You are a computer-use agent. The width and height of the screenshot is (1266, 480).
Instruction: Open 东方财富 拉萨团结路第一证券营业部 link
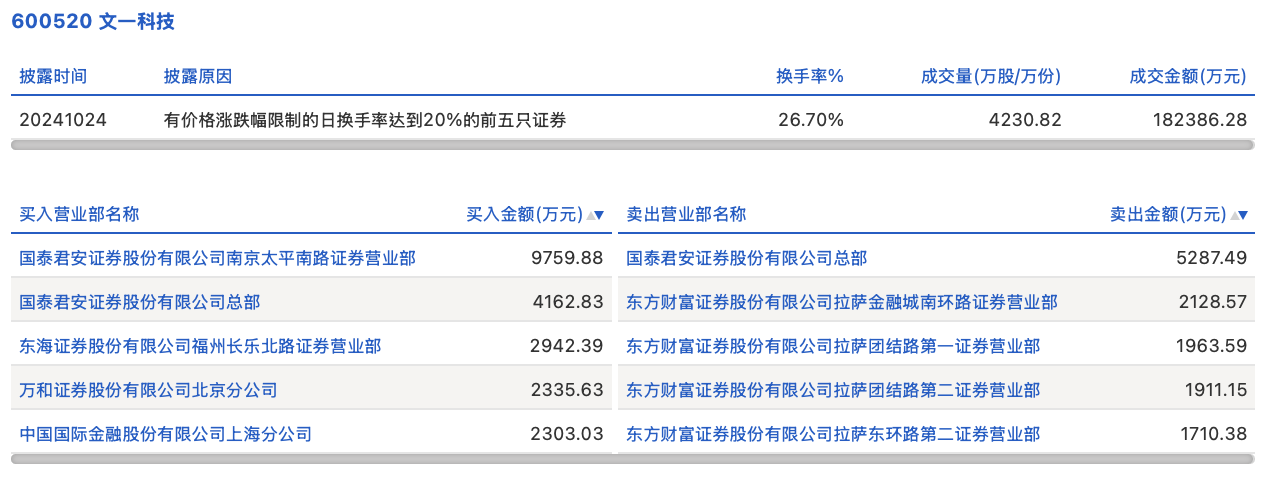(833, 346)
